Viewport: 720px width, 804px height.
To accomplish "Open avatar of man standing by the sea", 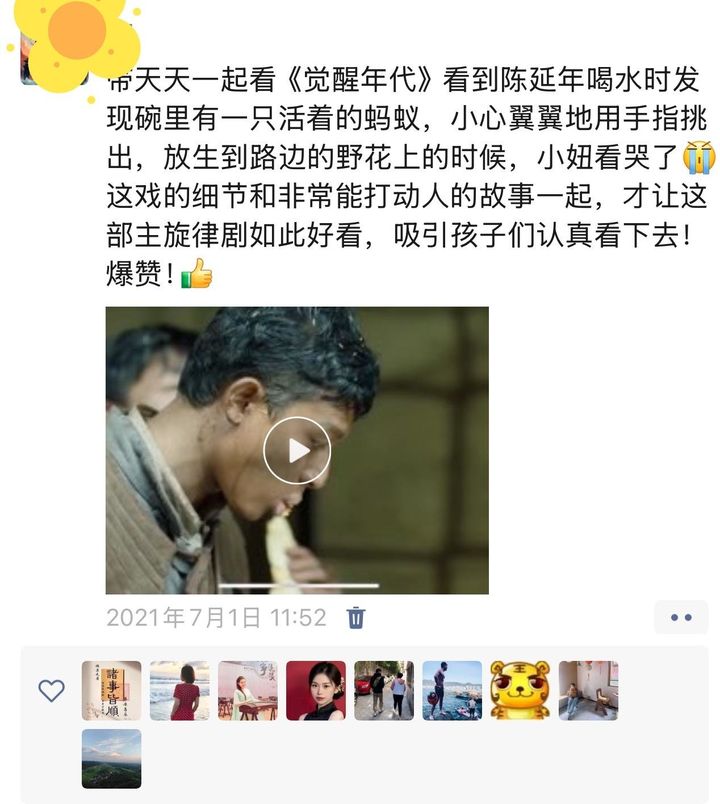I will [452, 691].
